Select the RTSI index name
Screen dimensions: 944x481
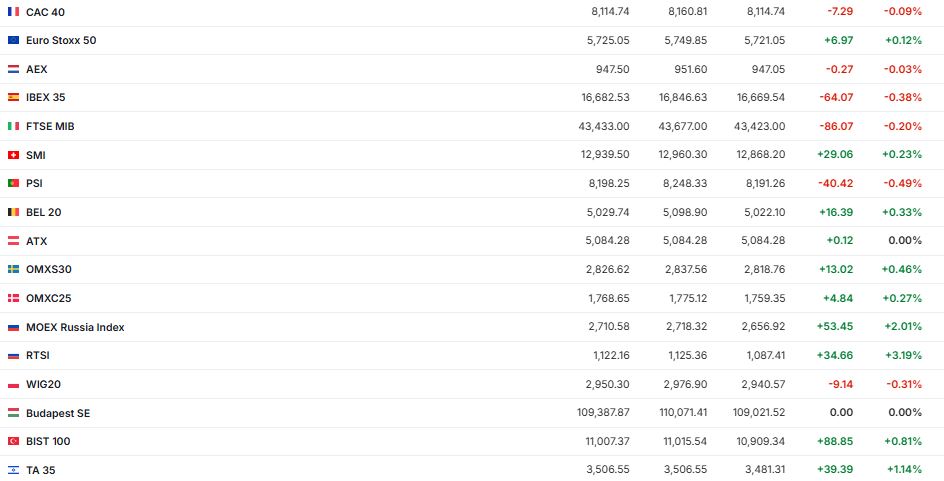(x=39, y=355)
